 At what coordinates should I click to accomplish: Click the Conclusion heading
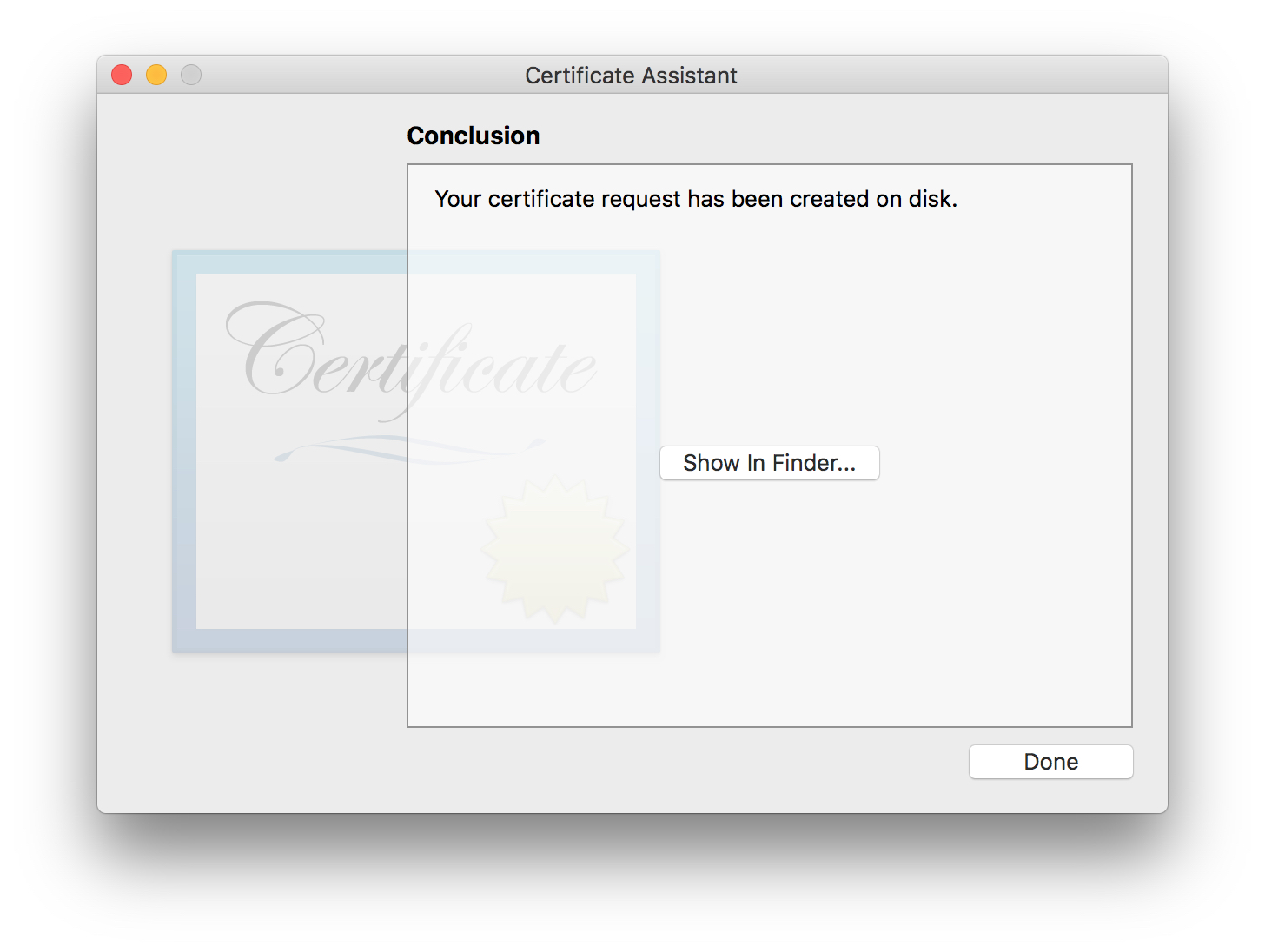click(474, 136)
